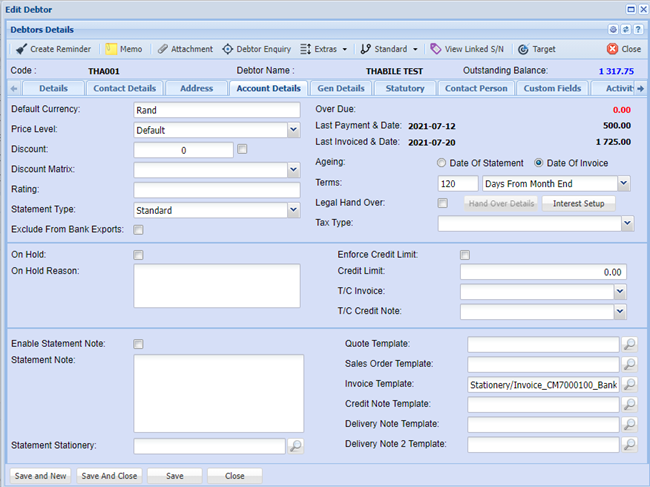Click the Target toolbar icon
The width and height of the screenshot is (650, 487).
(x=522, y=48)
